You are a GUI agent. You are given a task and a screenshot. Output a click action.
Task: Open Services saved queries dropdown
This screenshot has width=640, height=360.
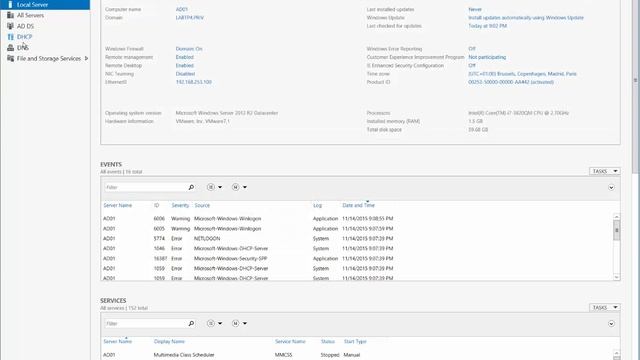coord(239,323)
